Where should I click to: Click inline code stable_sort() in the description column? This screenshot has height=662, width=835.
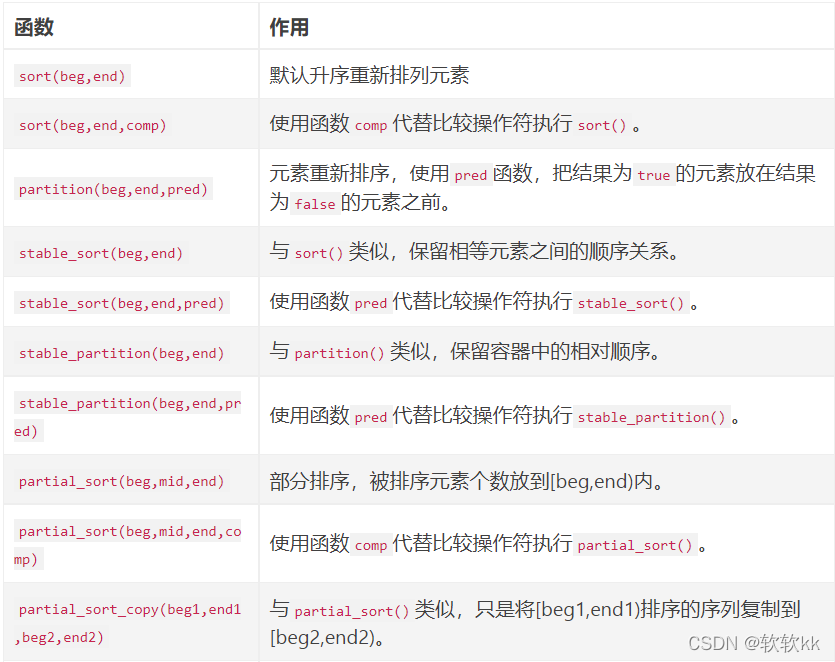pos(631,303)
